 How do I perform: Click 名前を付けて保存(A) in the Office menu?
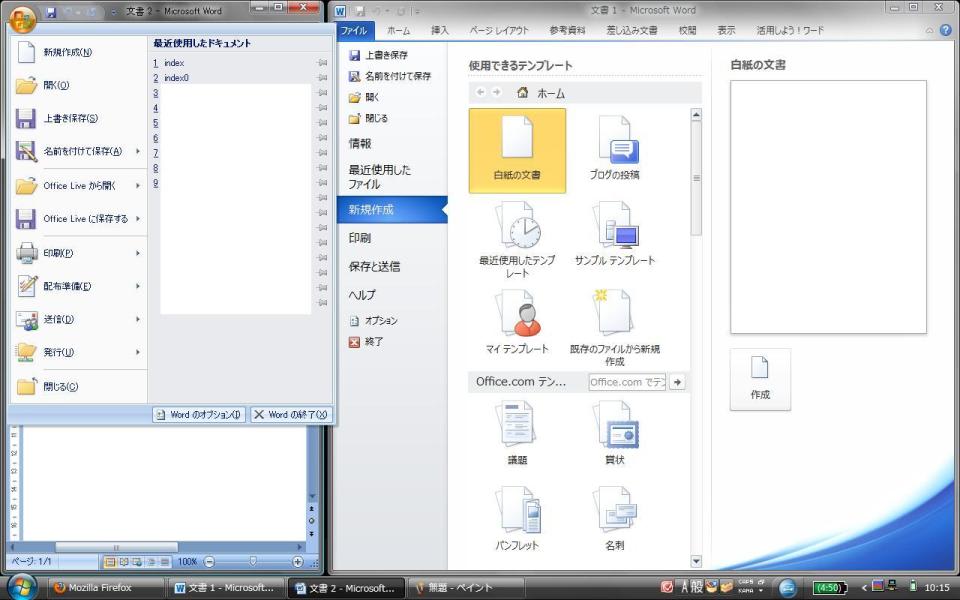[79, 151]
